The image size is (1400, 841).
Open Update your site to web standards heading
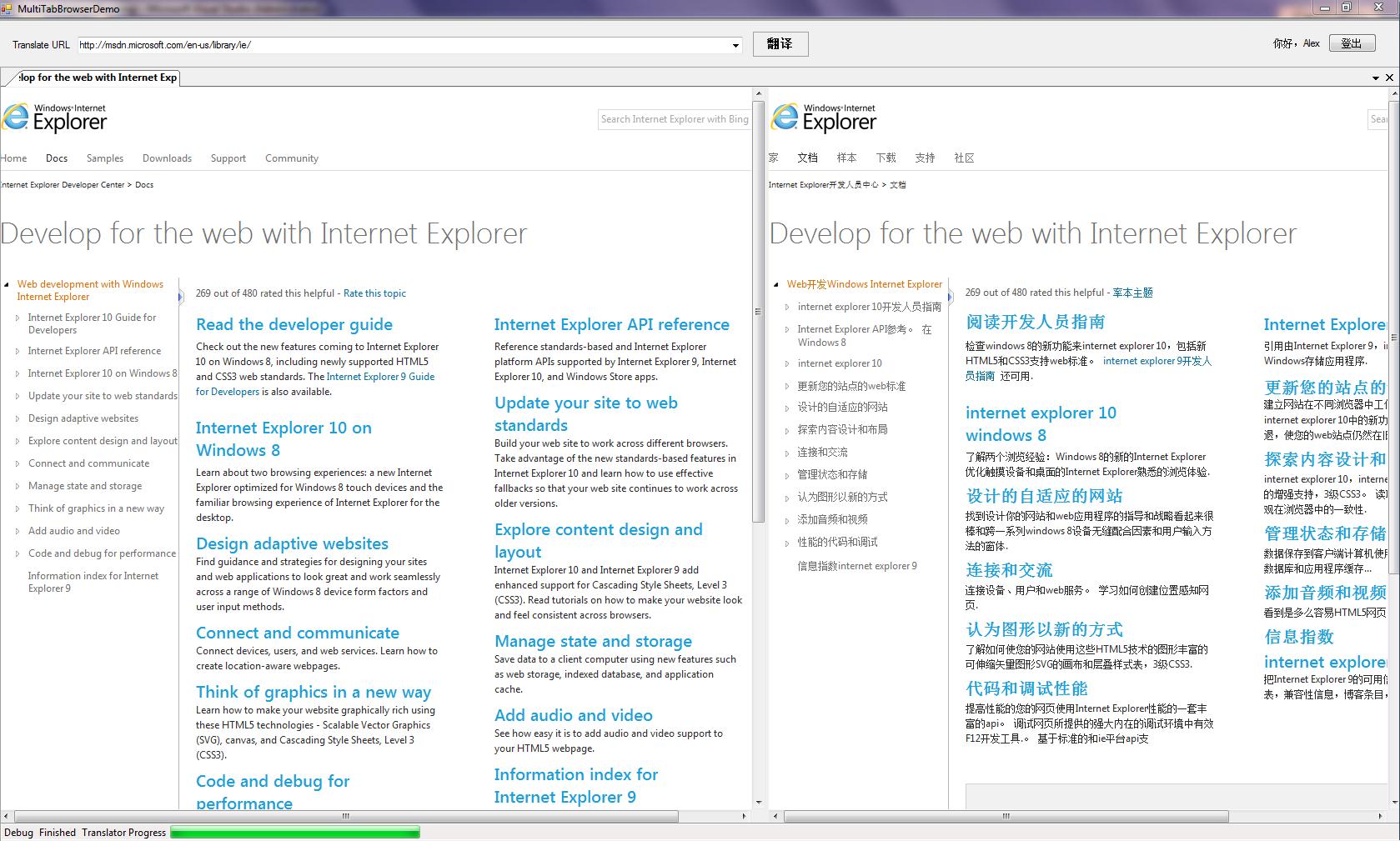click(x=586, y=414)
